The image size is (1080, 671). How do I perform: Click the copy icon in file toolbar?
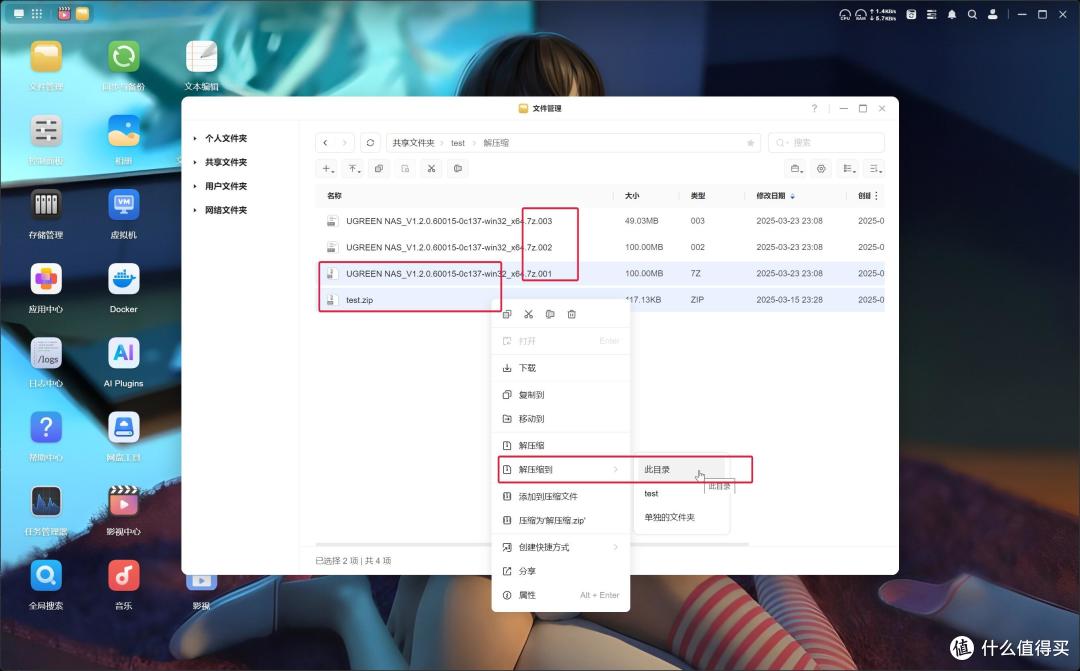click(379, 169)
